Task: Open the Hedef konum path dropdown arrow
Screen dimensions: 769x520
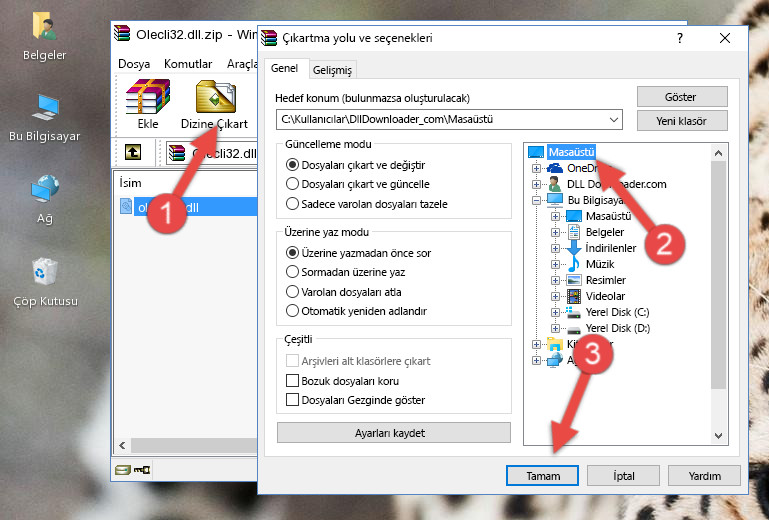Action: (614, 120)
